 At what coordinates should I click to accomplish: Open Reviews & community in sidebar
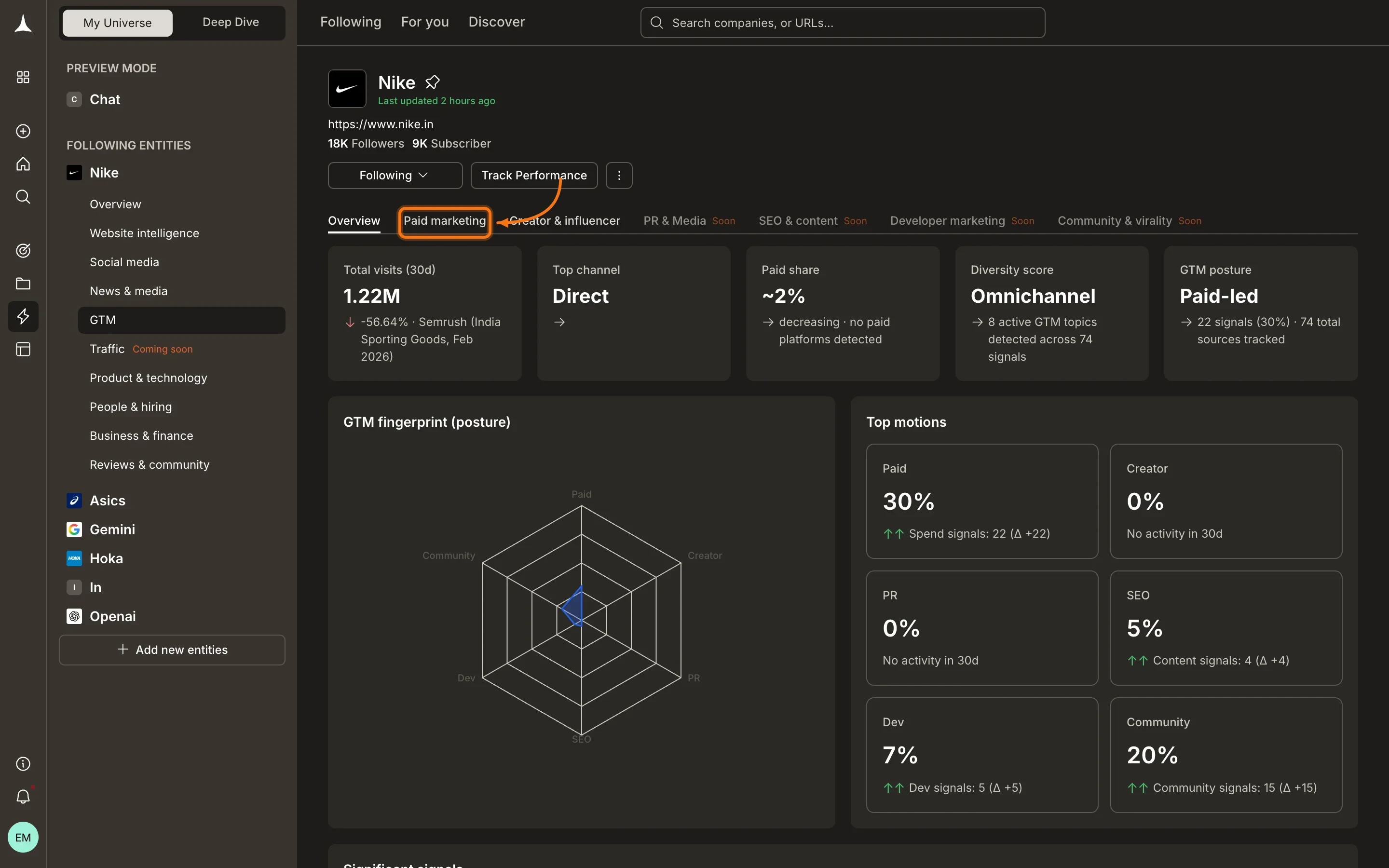(150, 465)
